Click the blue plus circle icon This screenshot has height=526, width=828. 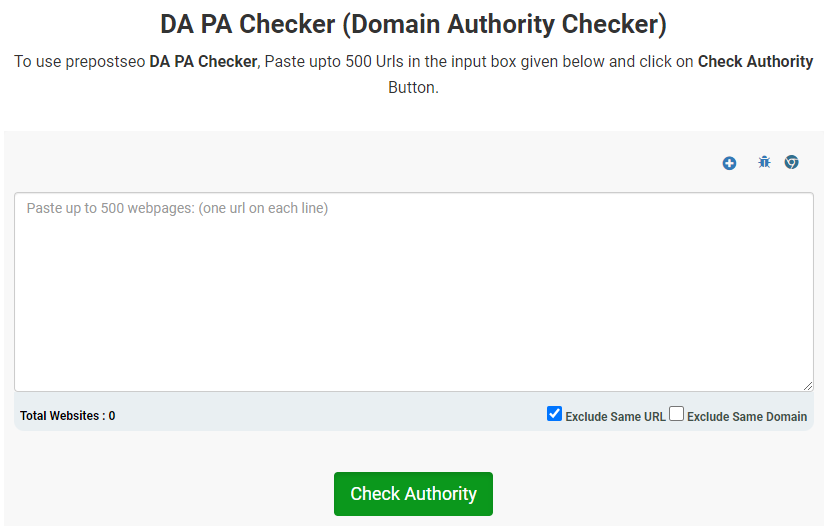pos(729,163)
